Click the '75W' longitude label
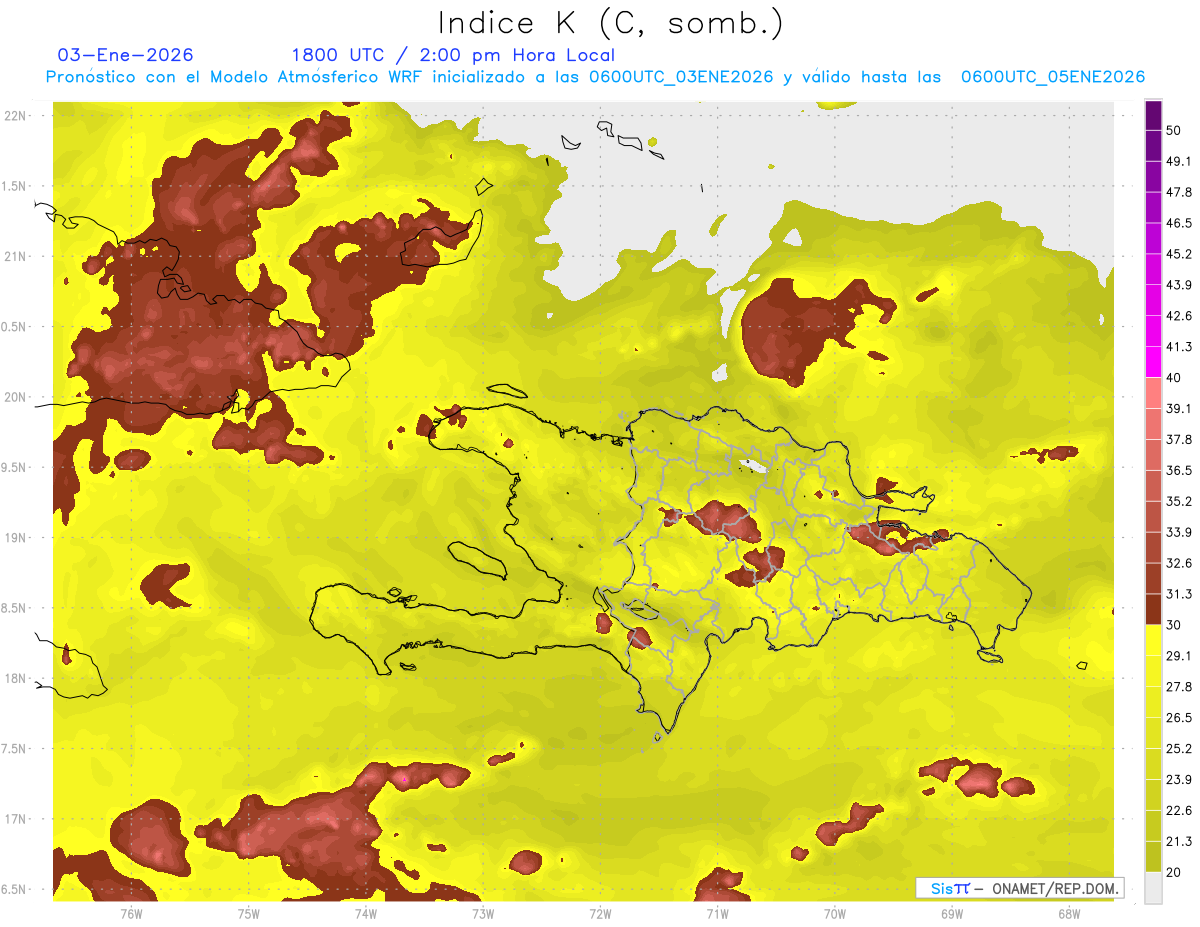The height and width of the screenshot is (927, 1200). [x=248, y=914]
